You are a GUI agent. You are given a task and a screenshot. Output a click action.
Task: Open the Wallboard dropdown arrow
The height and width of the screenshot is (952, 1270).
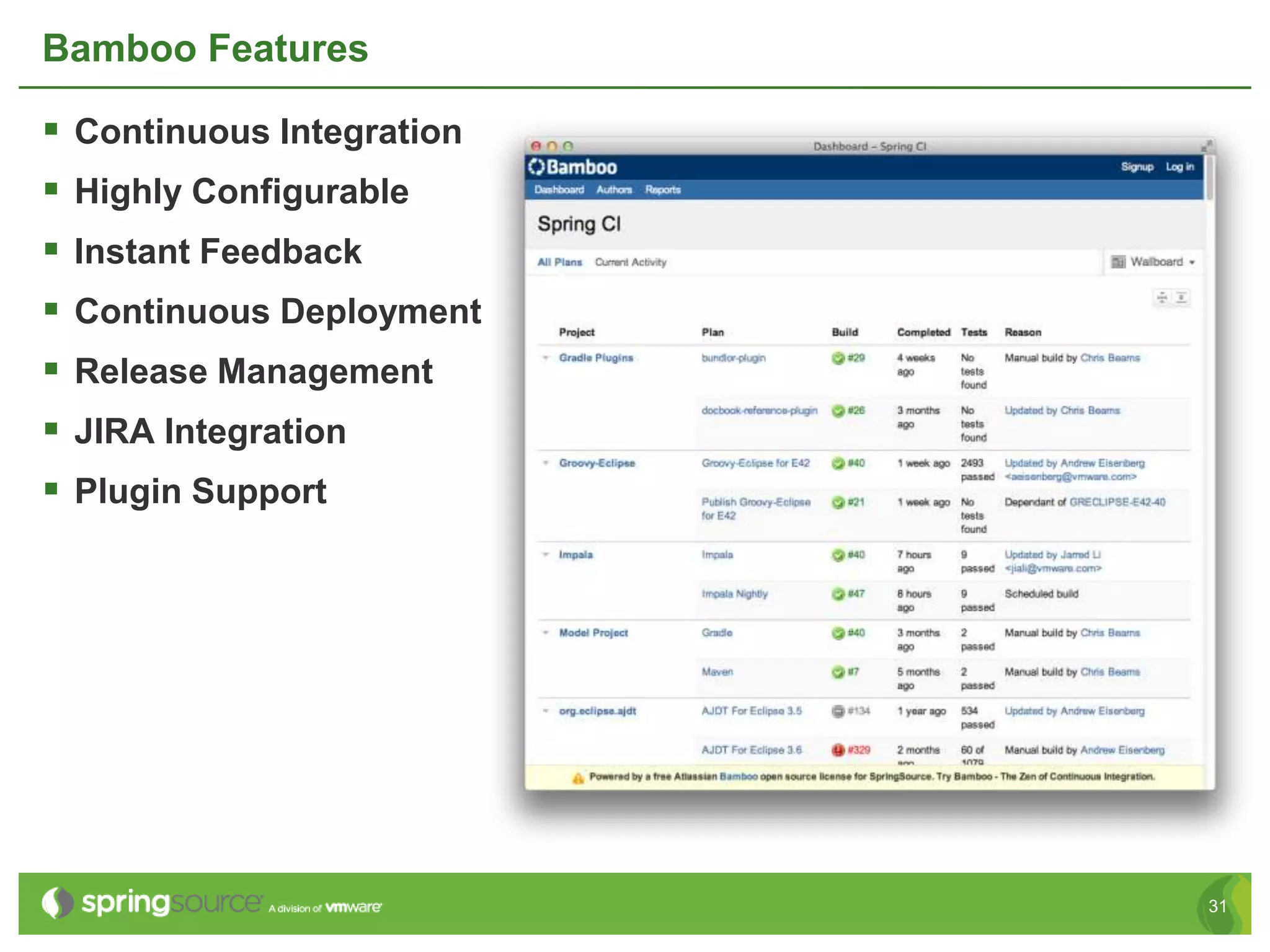[1192, 263]
